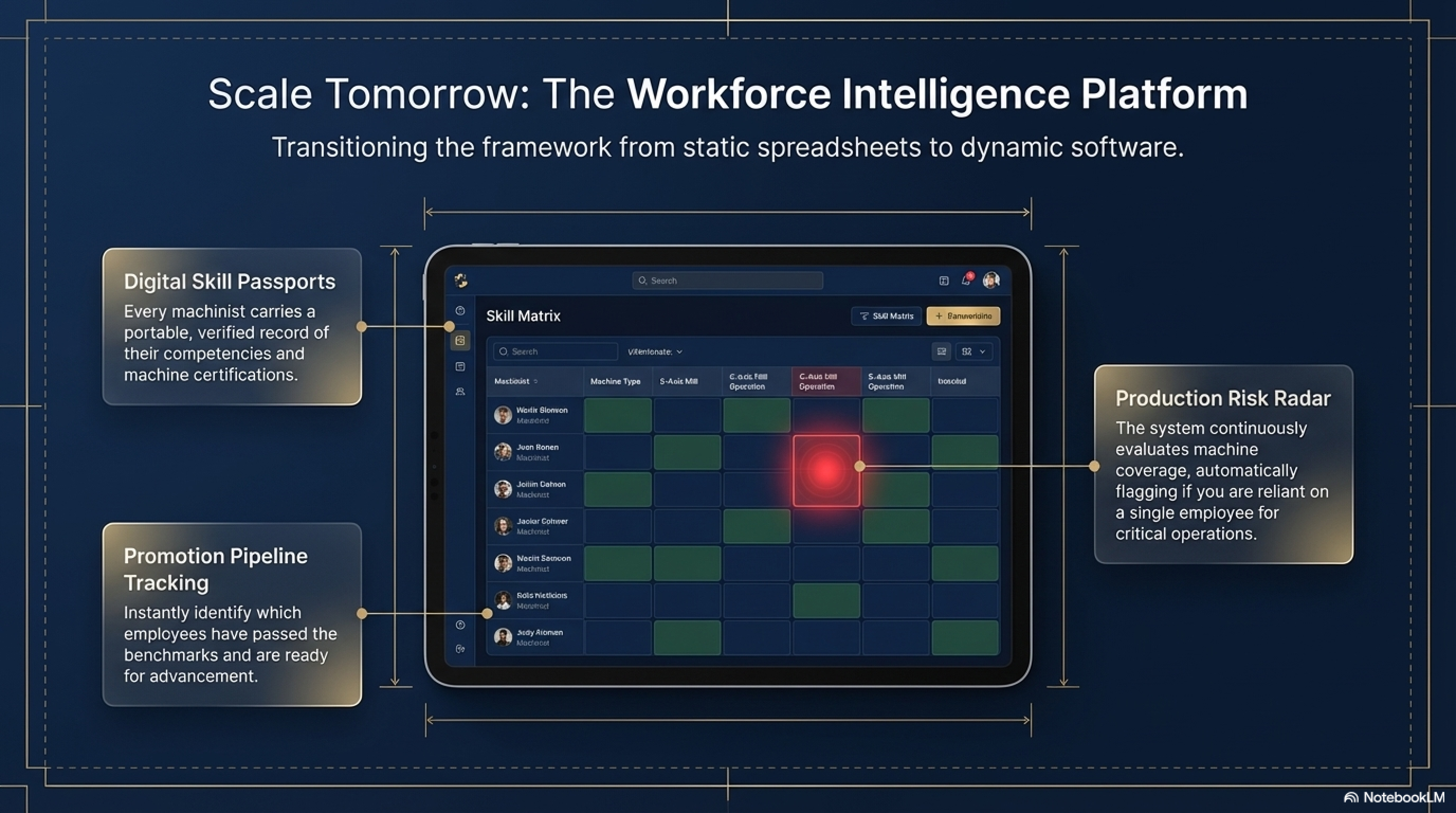Click the app logo in tablet header
This screenshot has width=1456, height=813.
pos(461,281)
